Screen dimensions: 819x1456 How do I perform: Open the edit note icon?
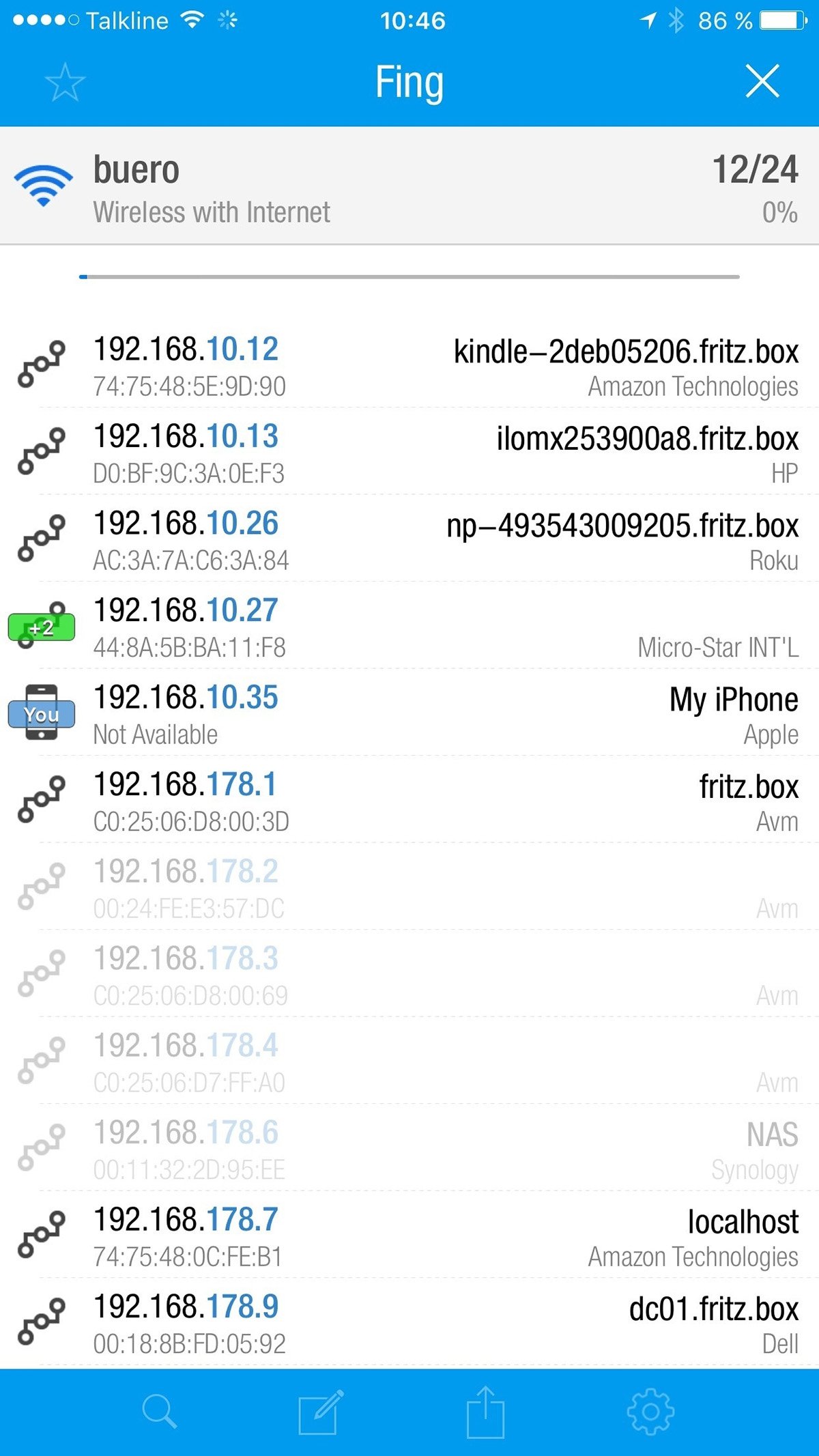click(320, 1412)
